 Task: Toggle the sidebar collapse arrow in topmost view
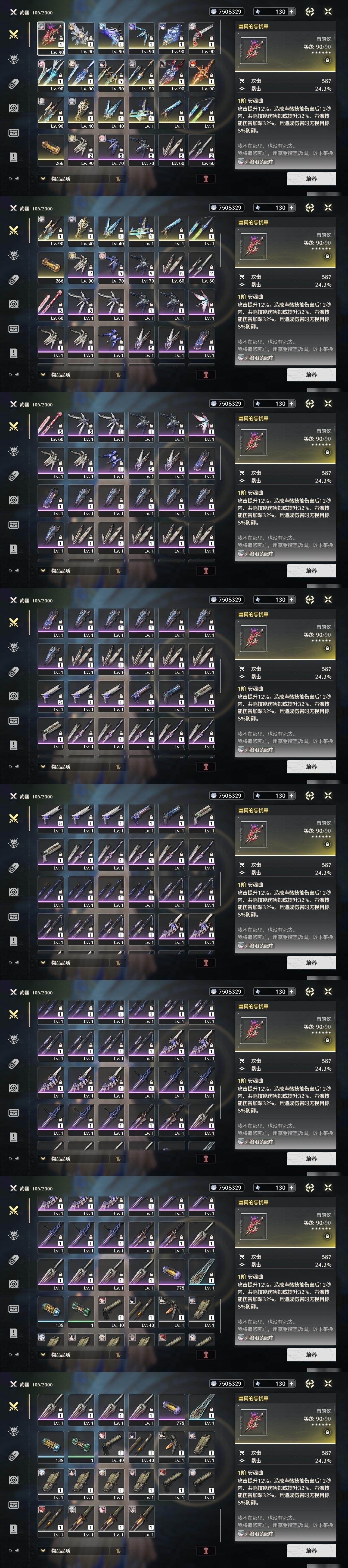click(x=13, y=178)
